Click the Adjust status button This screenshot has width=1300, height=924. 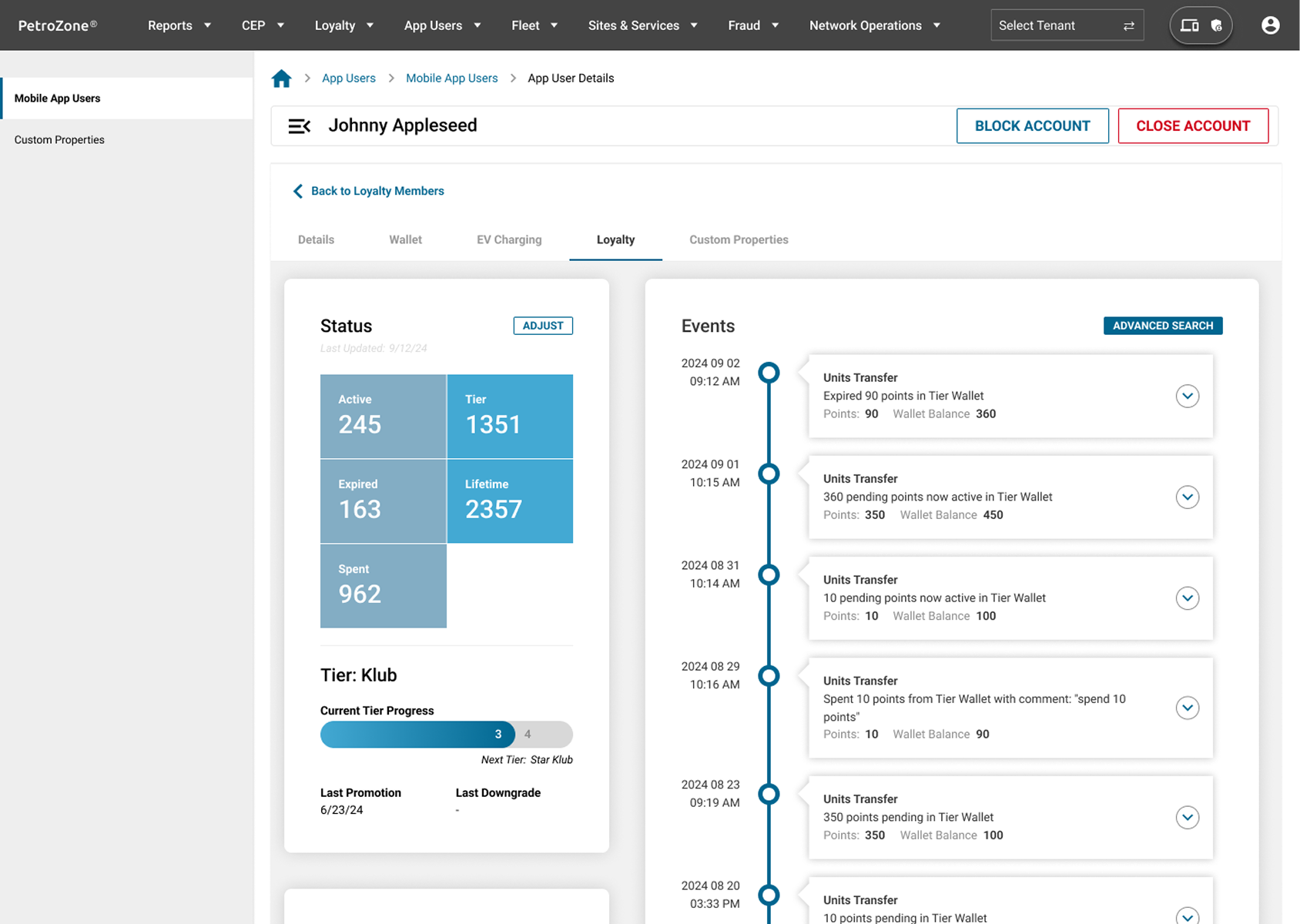click(543, 326)
